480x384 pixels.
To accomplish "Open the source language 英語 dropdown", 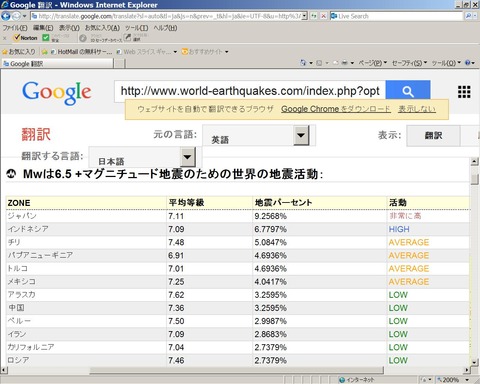I will click(301, 135).
